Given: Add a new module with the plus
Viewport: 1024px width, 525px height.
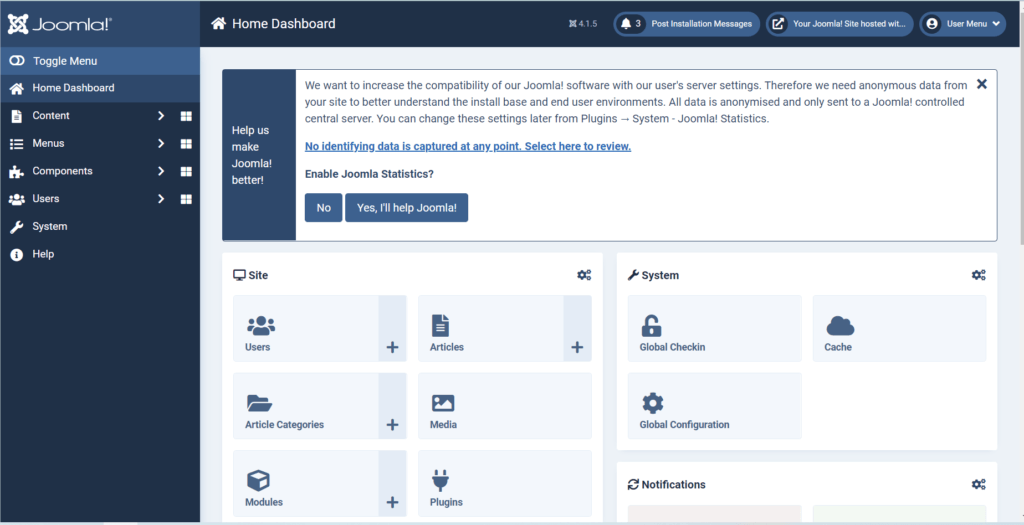Looking at the screenshot, I should (x=392, y=484).
